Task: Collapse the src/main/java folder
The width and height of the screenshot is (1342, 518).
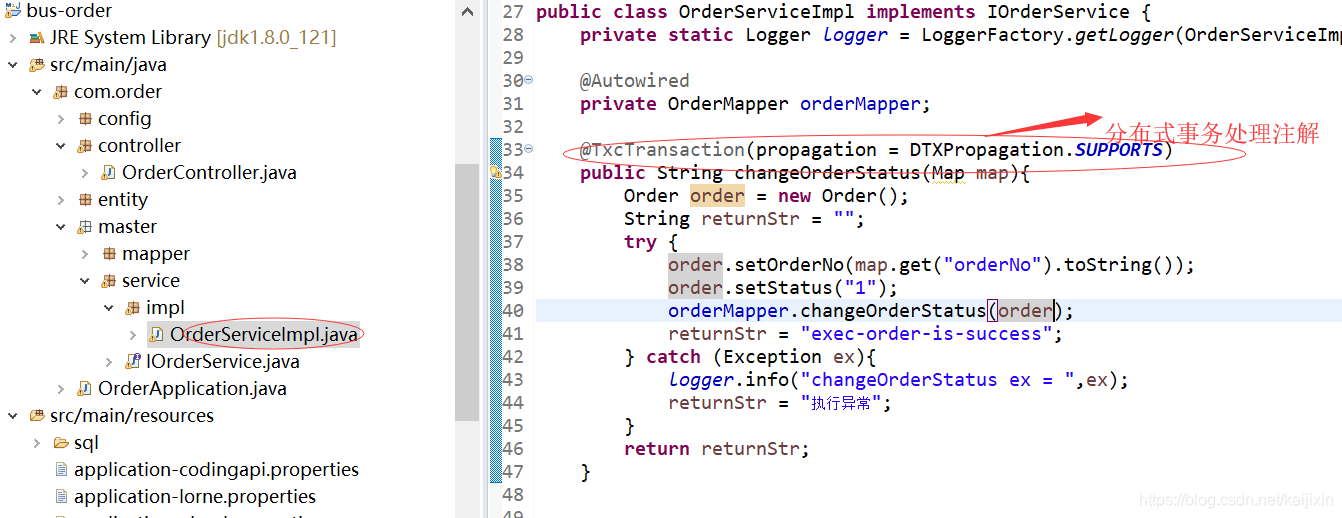Action: 12,65
